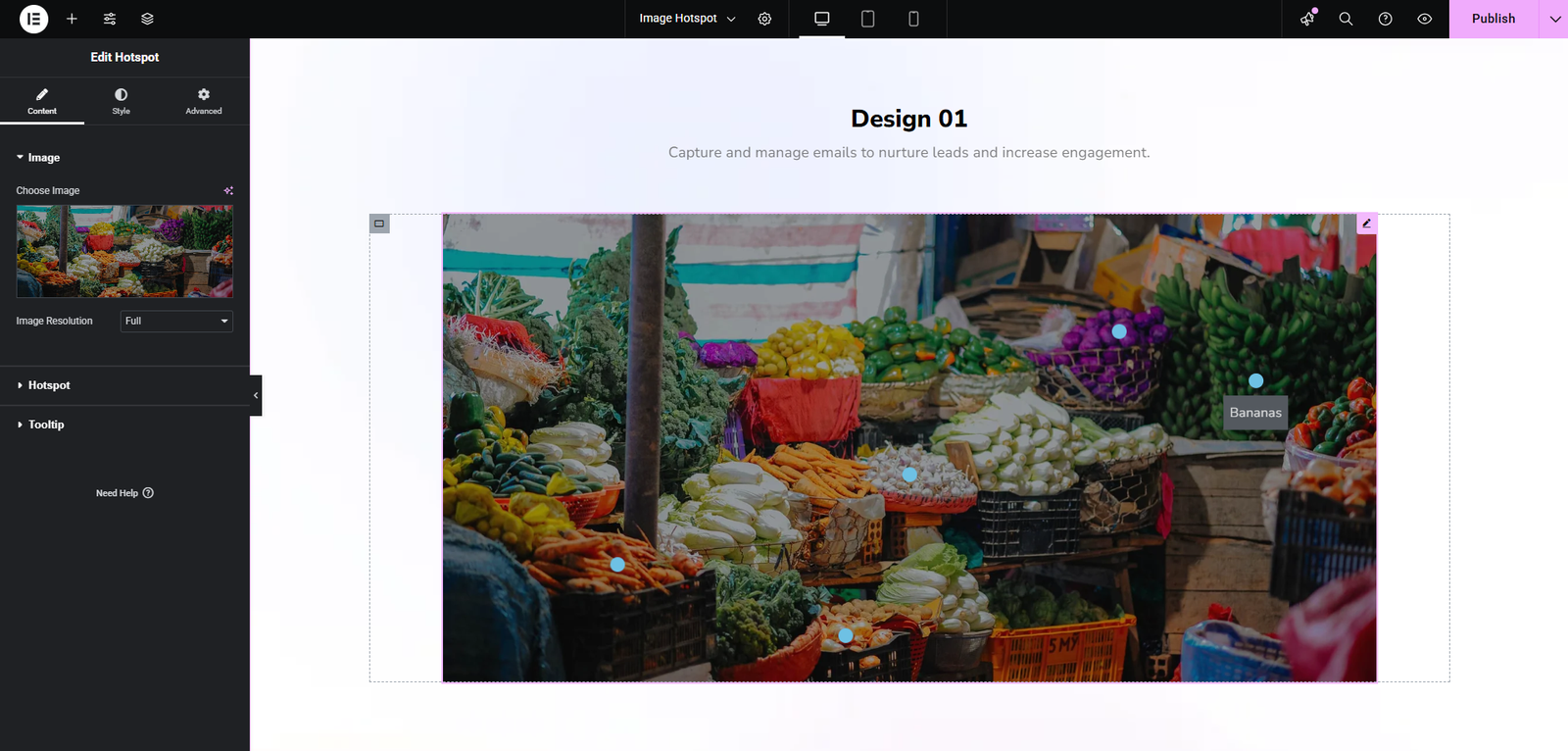
Task: Click the hotspot dot on onions basket
Action: 846,635
